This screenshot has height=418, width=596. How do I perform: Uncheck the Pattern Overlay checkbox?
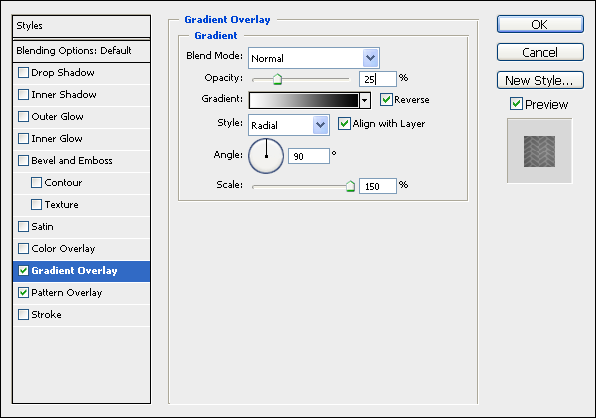(x=23, y=293)
